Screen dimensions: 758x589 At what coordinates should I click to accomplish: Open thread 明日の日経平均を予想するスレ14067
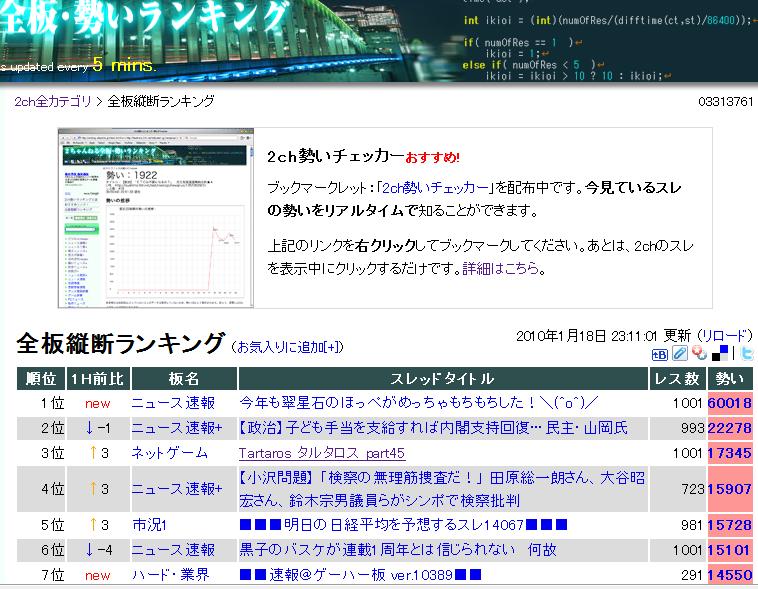pos(403,525)
